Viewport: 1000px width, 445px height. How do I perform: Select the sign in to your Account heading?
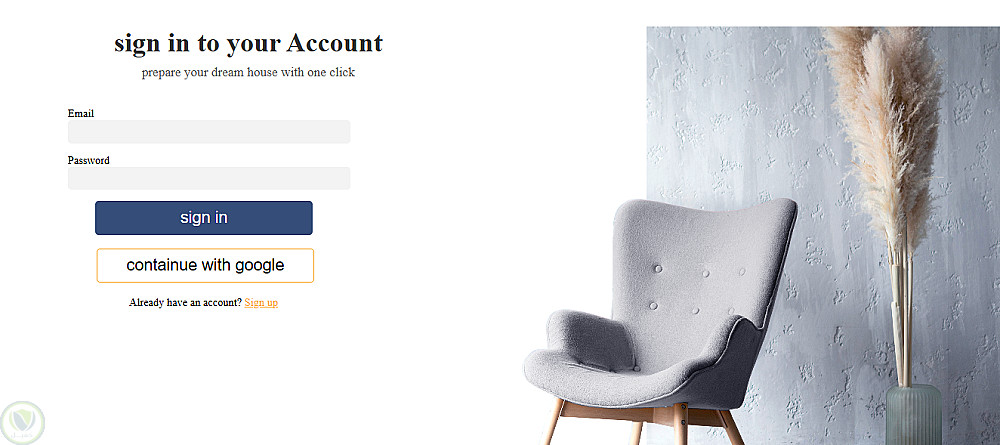(248, 43)
